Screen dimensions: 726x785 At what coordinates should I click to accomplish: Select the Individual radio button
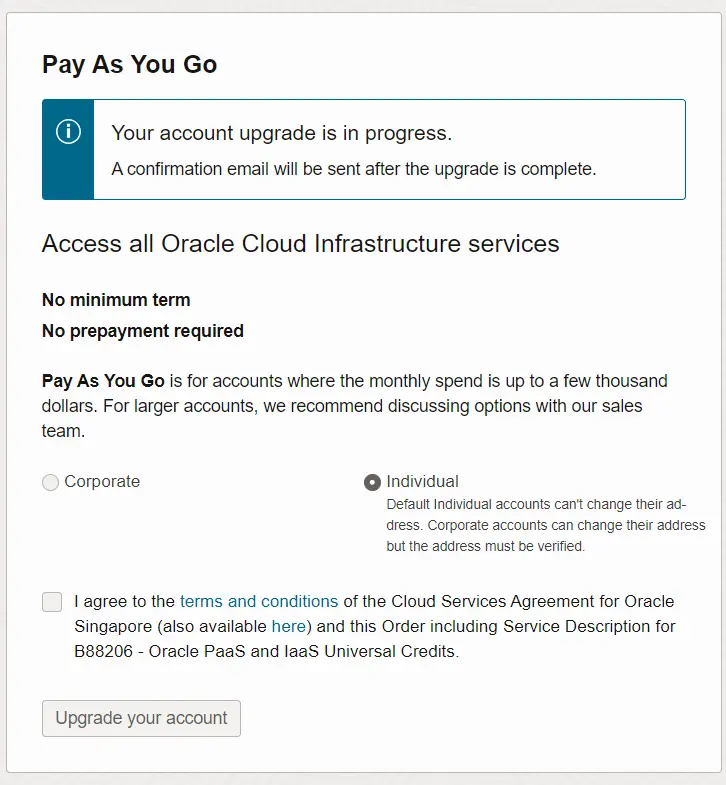tap(372, 483)
